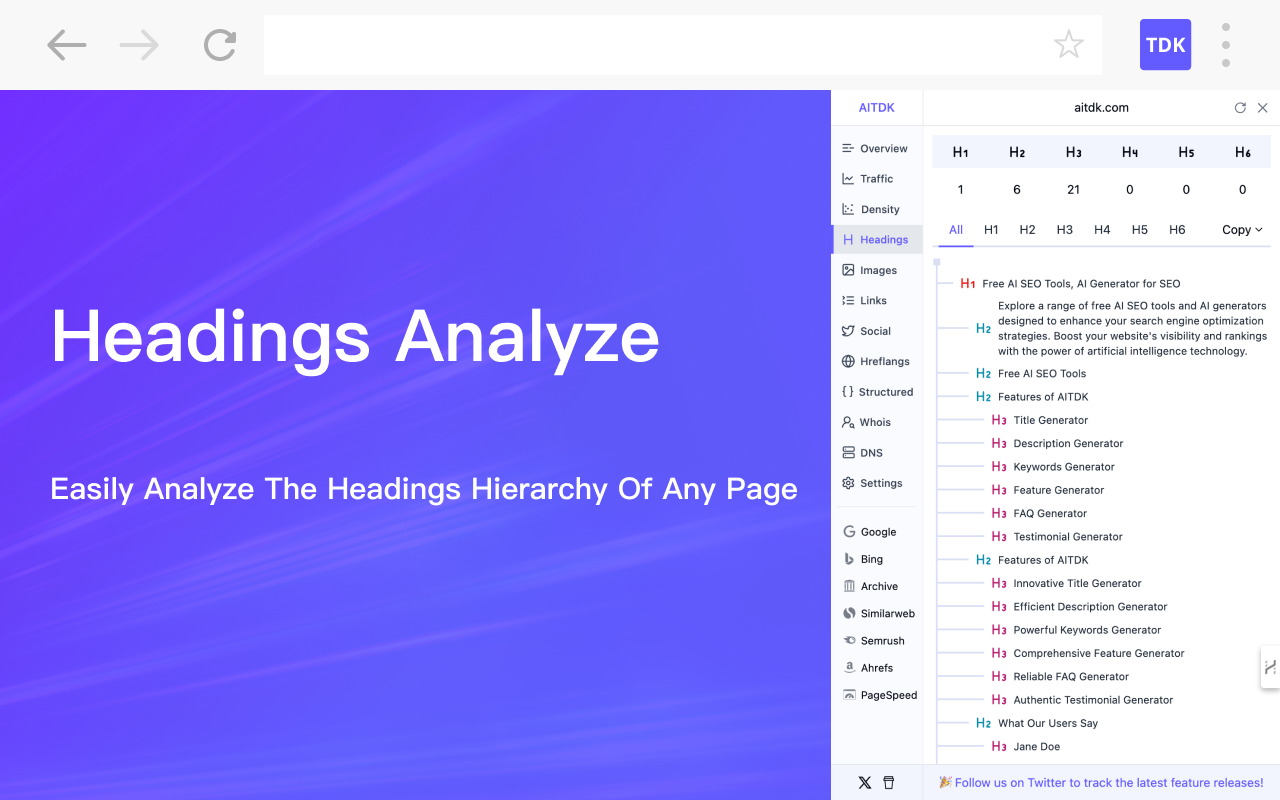The image size is (1280, 800).
Task: Select the H3 'Comprehensive Feature Generator' row
Action: click(x=1088, y=654)
